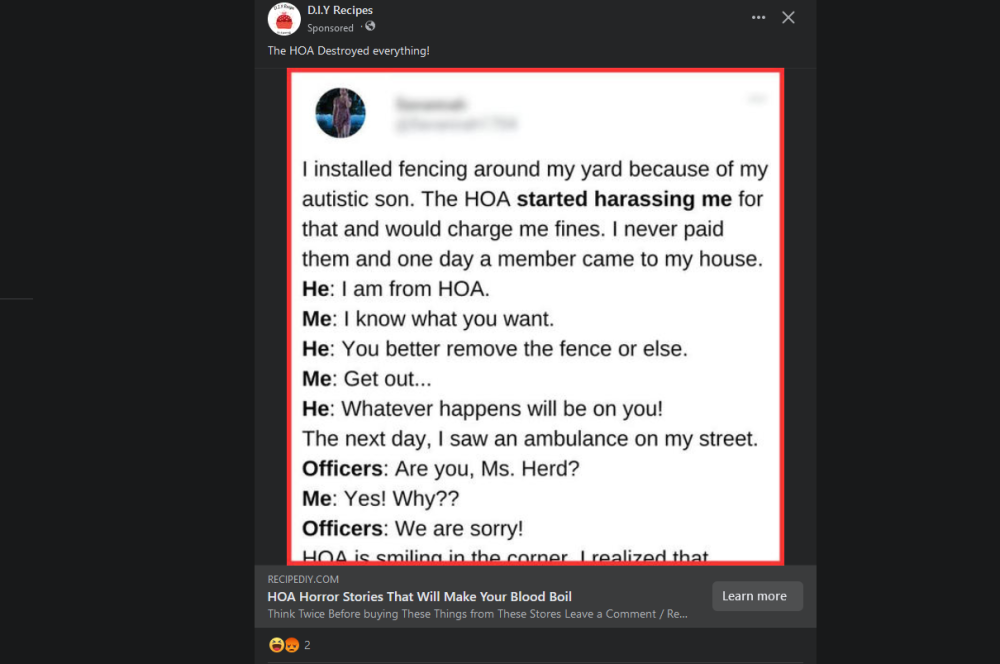Click the reaction count showing 2
1000x664 pixels.
pyautogui.click(x=306, y=645)
